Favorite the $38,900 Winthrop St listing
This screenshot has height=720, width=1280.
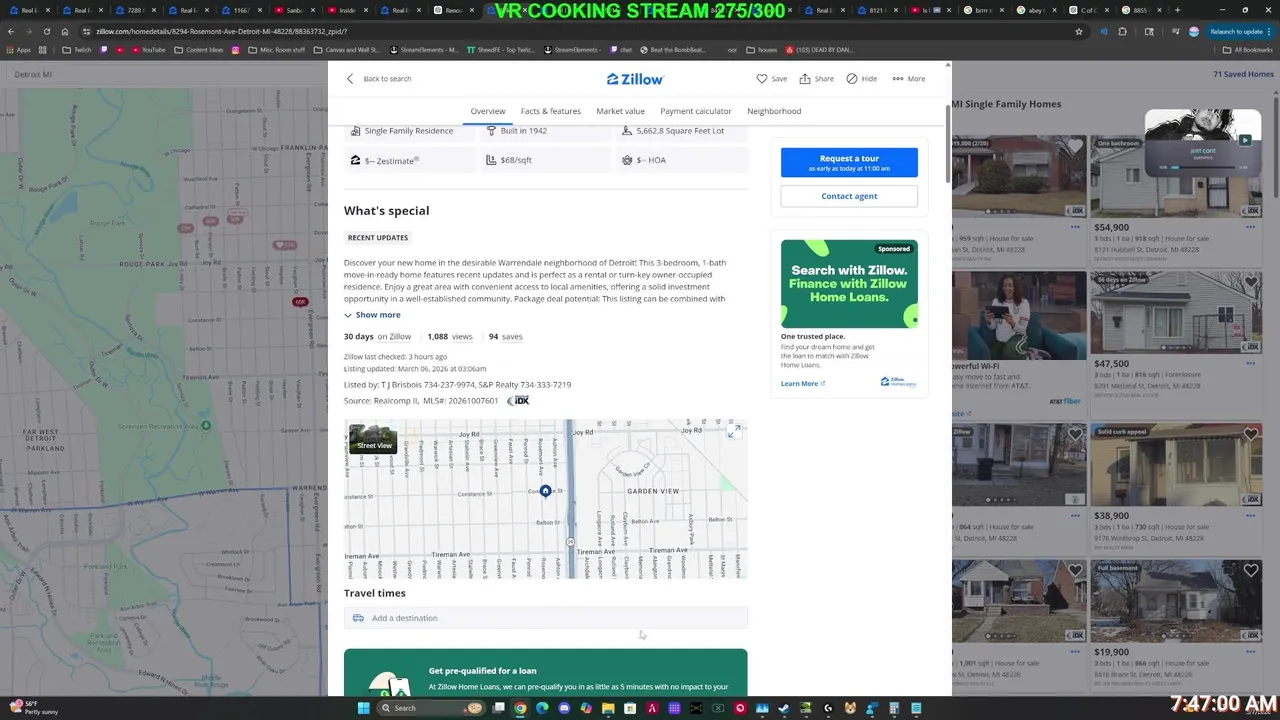[1251, 434]
